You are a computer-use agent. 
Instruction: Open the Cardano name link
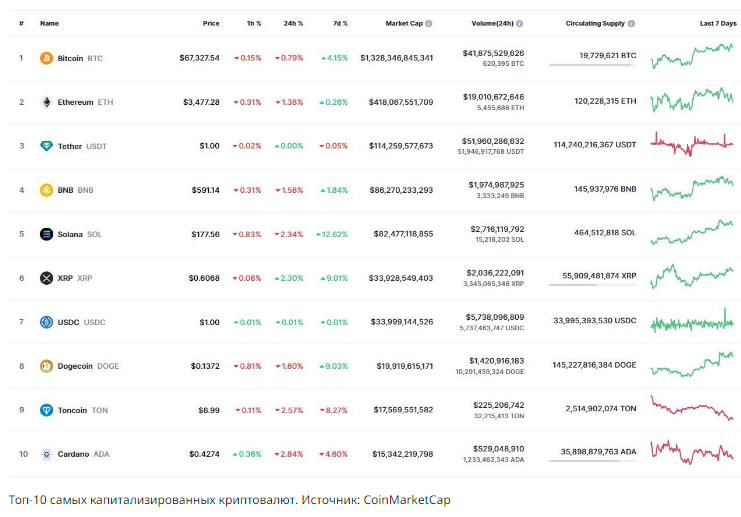point(73,454)
